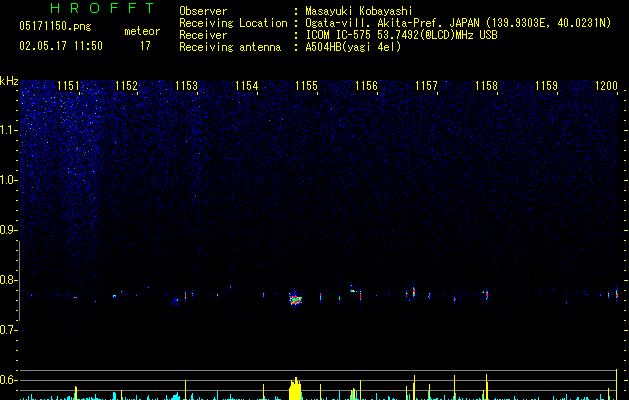Click the 1153 time marker
Image resolution: width=629 pixels, height=400 pixels.
pos(187,86)
